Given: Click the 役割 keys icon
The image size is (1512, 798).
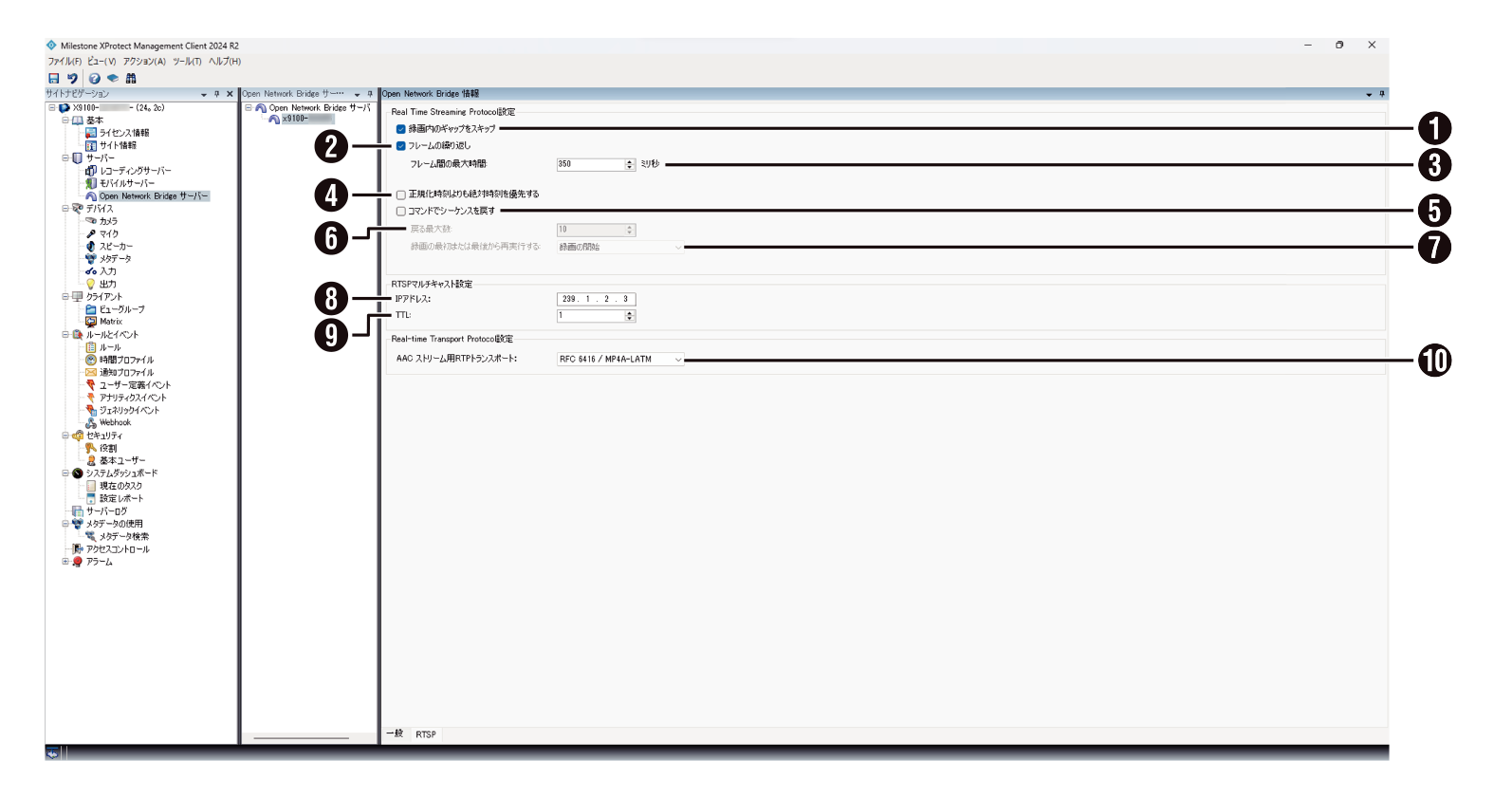Looking at the screenshot, I should tap(91, 448).
